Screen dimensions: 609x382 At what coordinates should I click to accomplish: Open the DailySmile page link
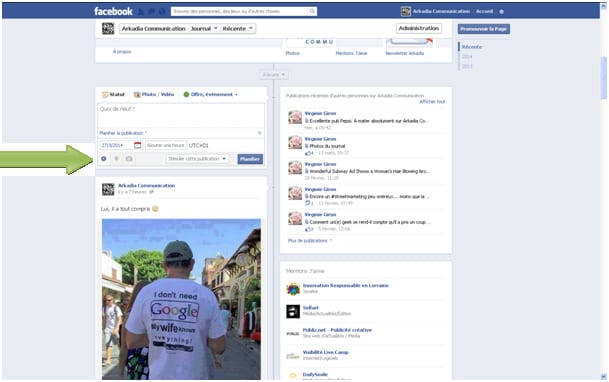point(315,374)
